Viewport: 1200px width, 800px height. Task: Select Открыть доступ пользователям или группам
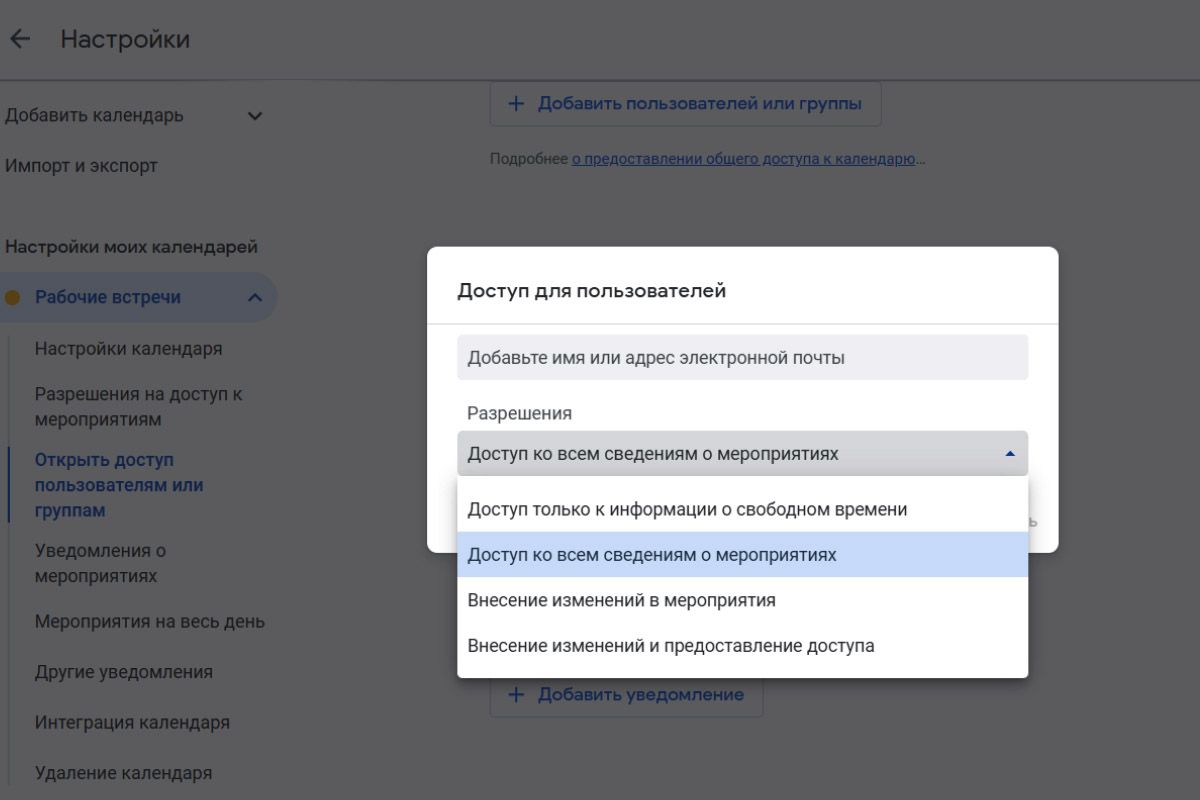pos(119,485)
